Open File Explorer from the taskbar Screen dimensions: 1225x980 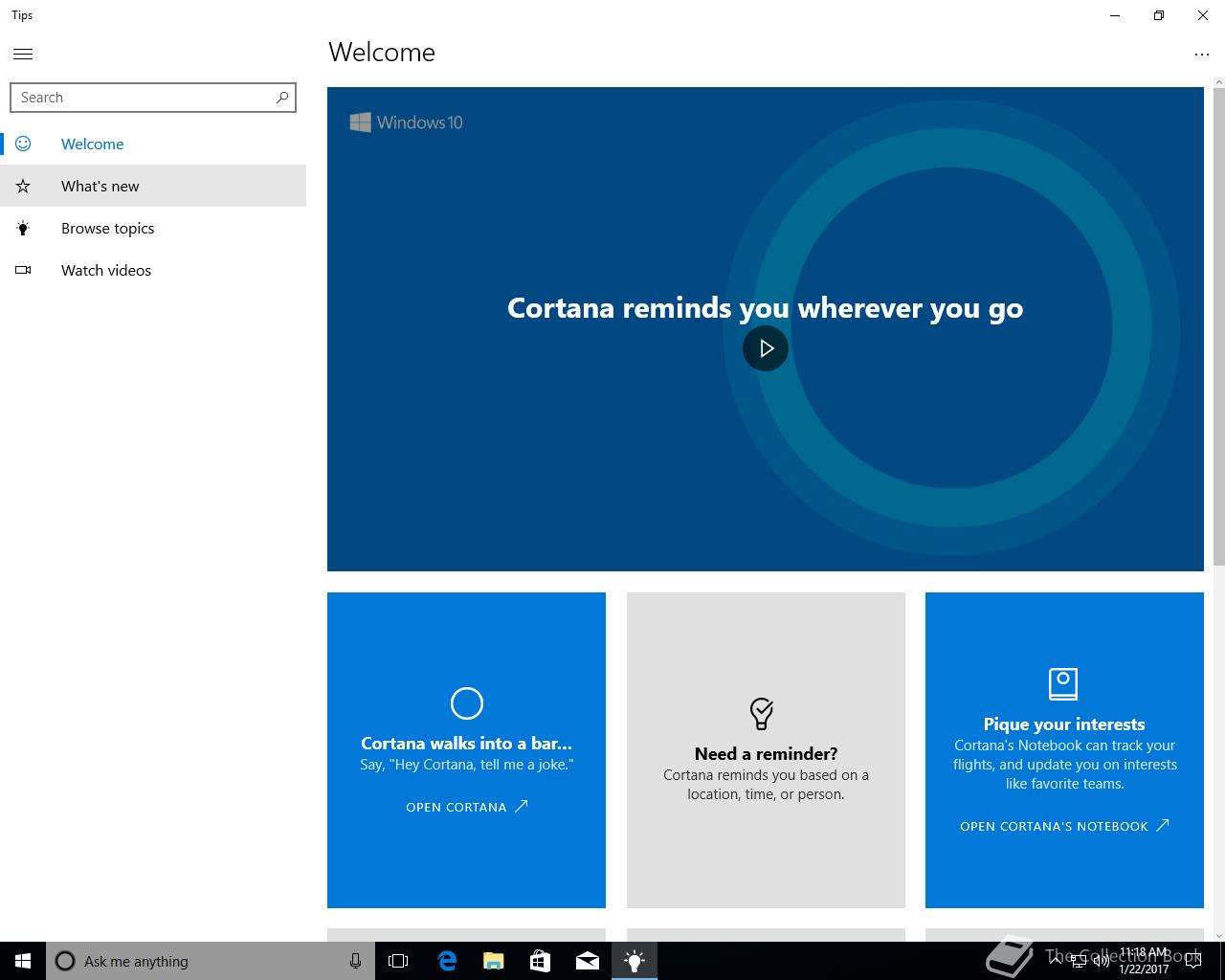(x=493, y=961)
